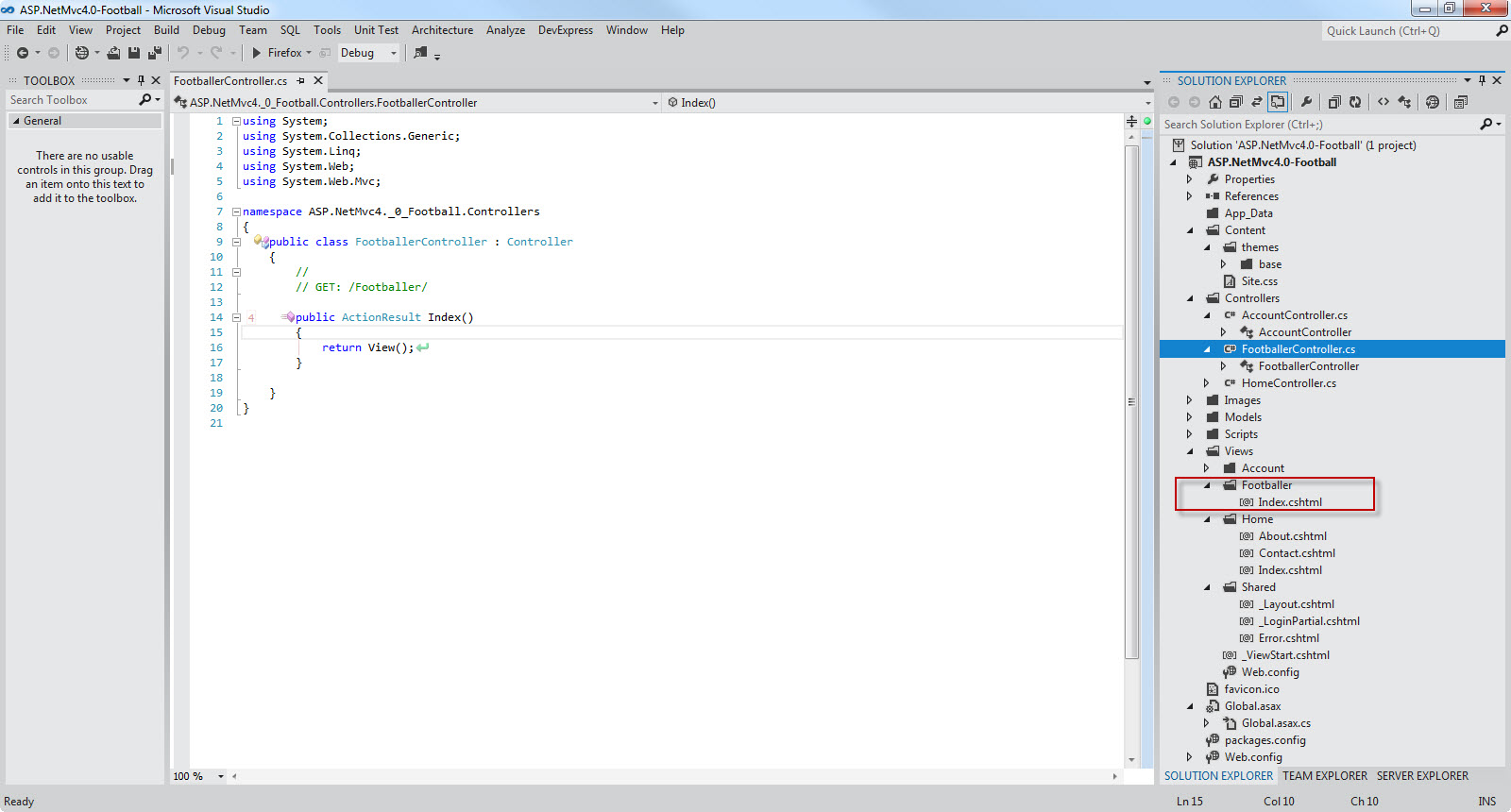Screen dimensions: 1511x812
Task: Open the class navigation dropdown in the editor
Action: click(655, 103)
